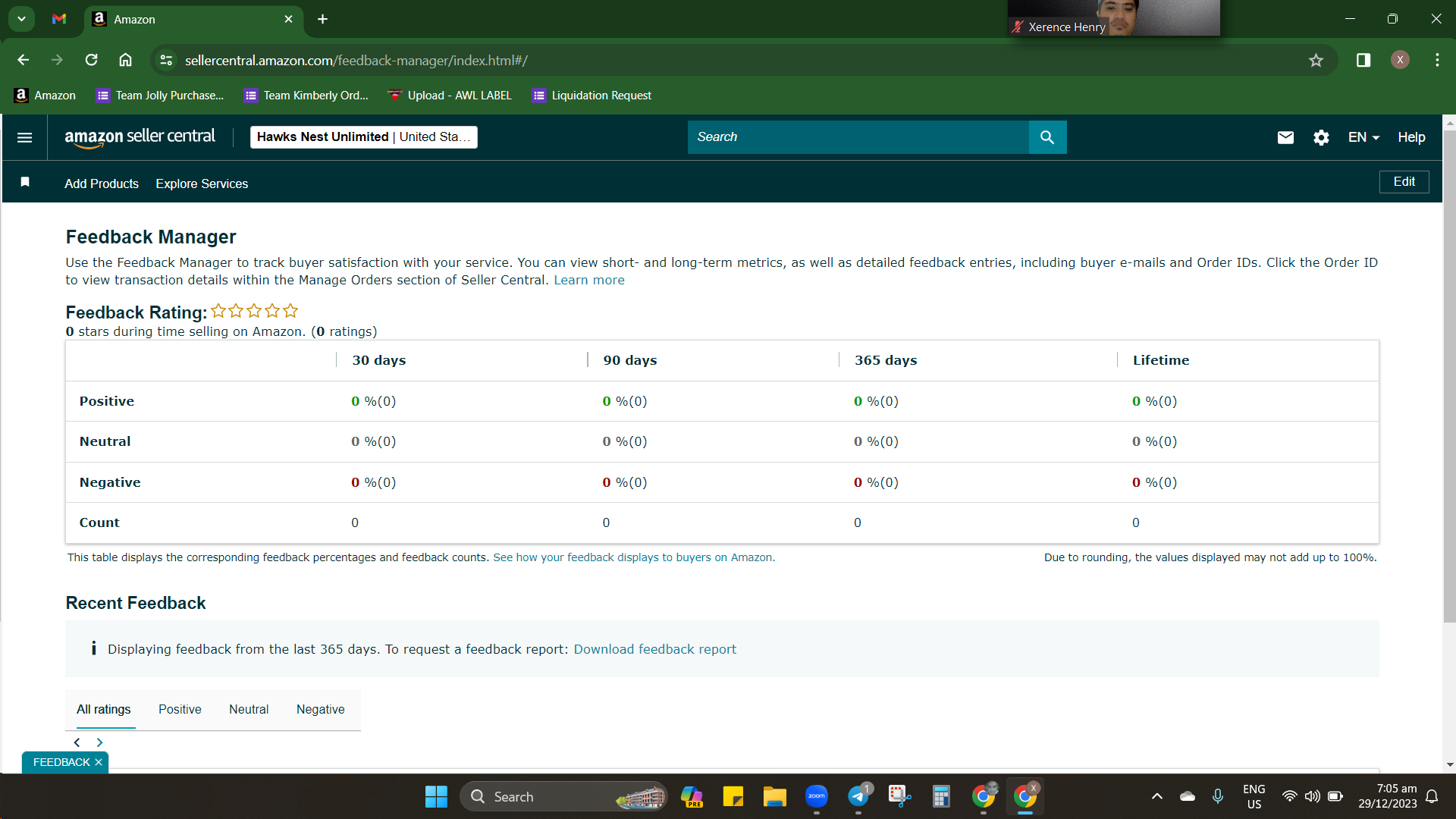Viewport: 1456px width, 819px height.
Task: Open the Seller Central hamburger menu
Action: 24,137
